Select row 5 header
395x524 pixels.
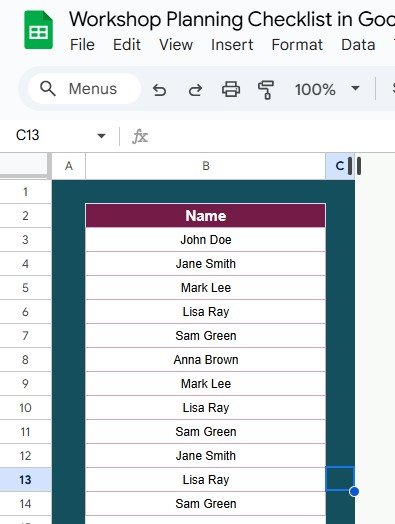pyautogui.click(x=25, y=288)
